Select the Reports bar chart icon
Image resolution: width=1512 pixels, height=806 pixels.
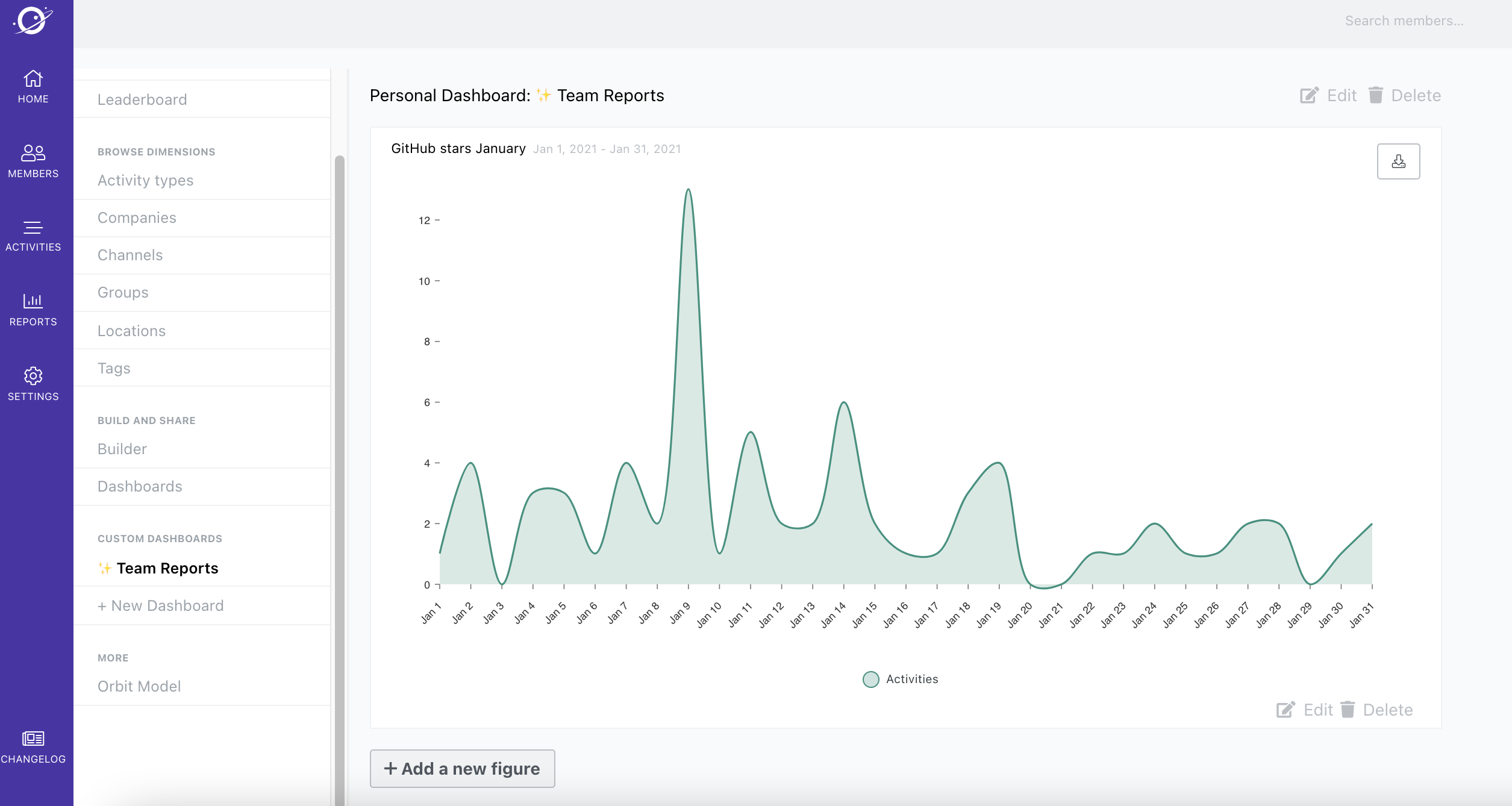click(33, 301)
